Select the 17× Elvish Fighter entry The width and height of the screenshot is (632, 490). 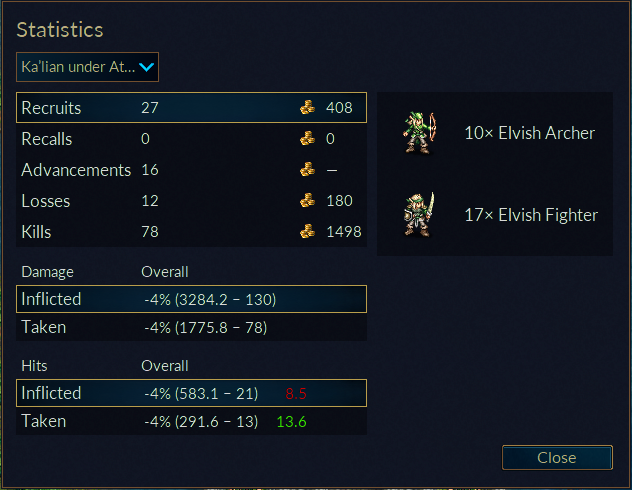[495, 215]
